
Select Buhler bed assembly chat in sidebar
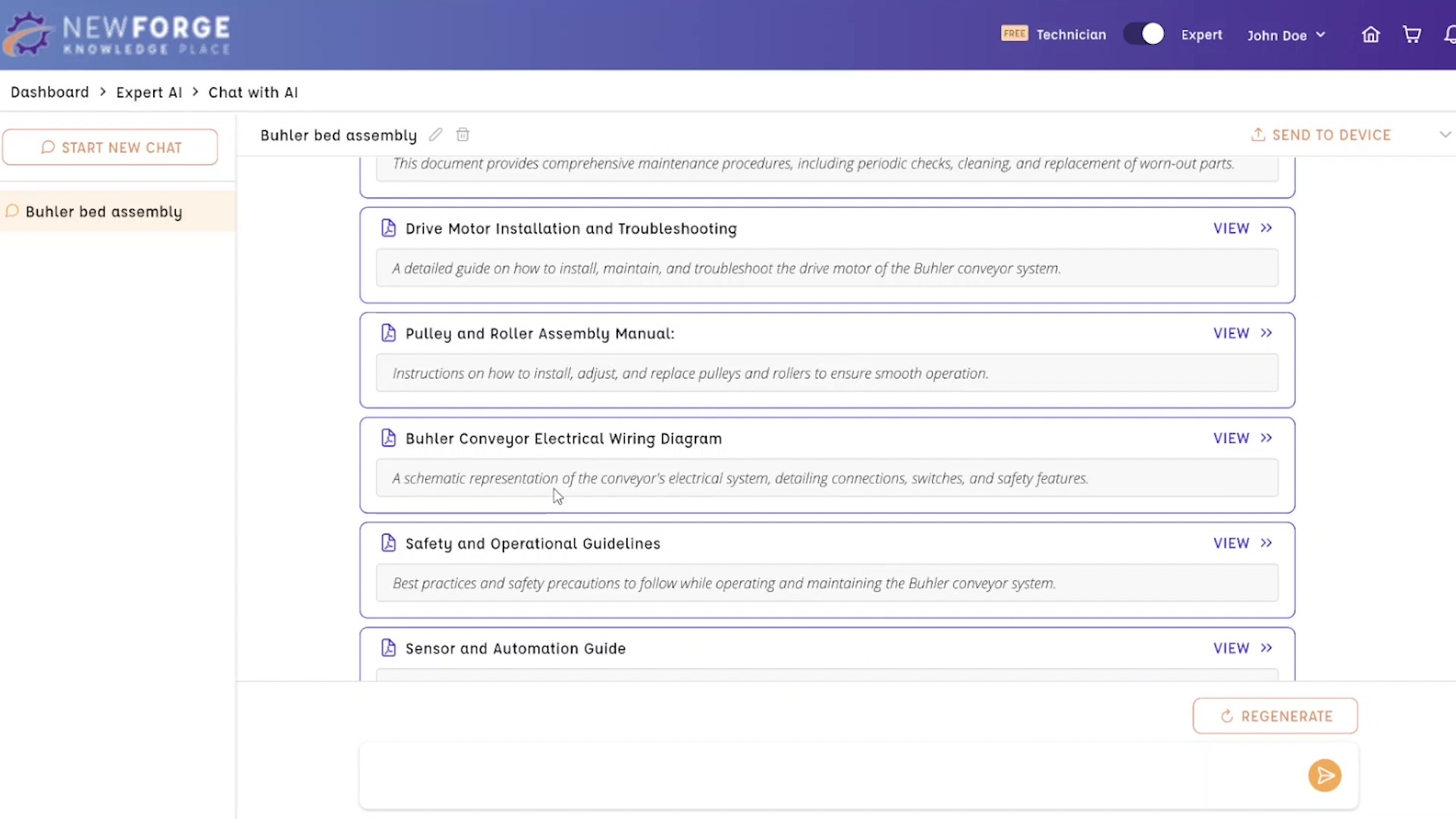[x=118, y=212]
